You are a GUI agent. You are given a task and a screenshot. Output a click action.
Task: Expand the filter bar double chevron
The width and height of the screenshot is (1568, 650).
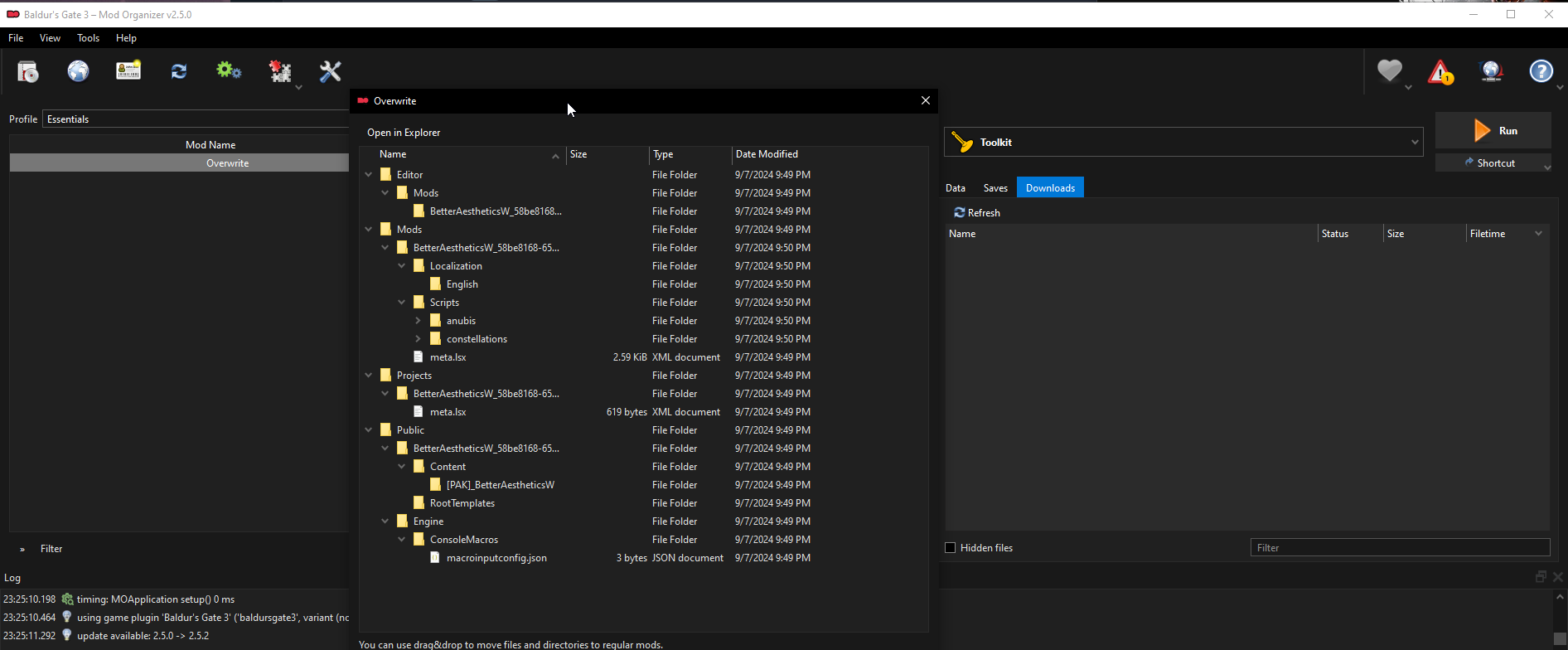pyautogui.click(x=22, y=549)
